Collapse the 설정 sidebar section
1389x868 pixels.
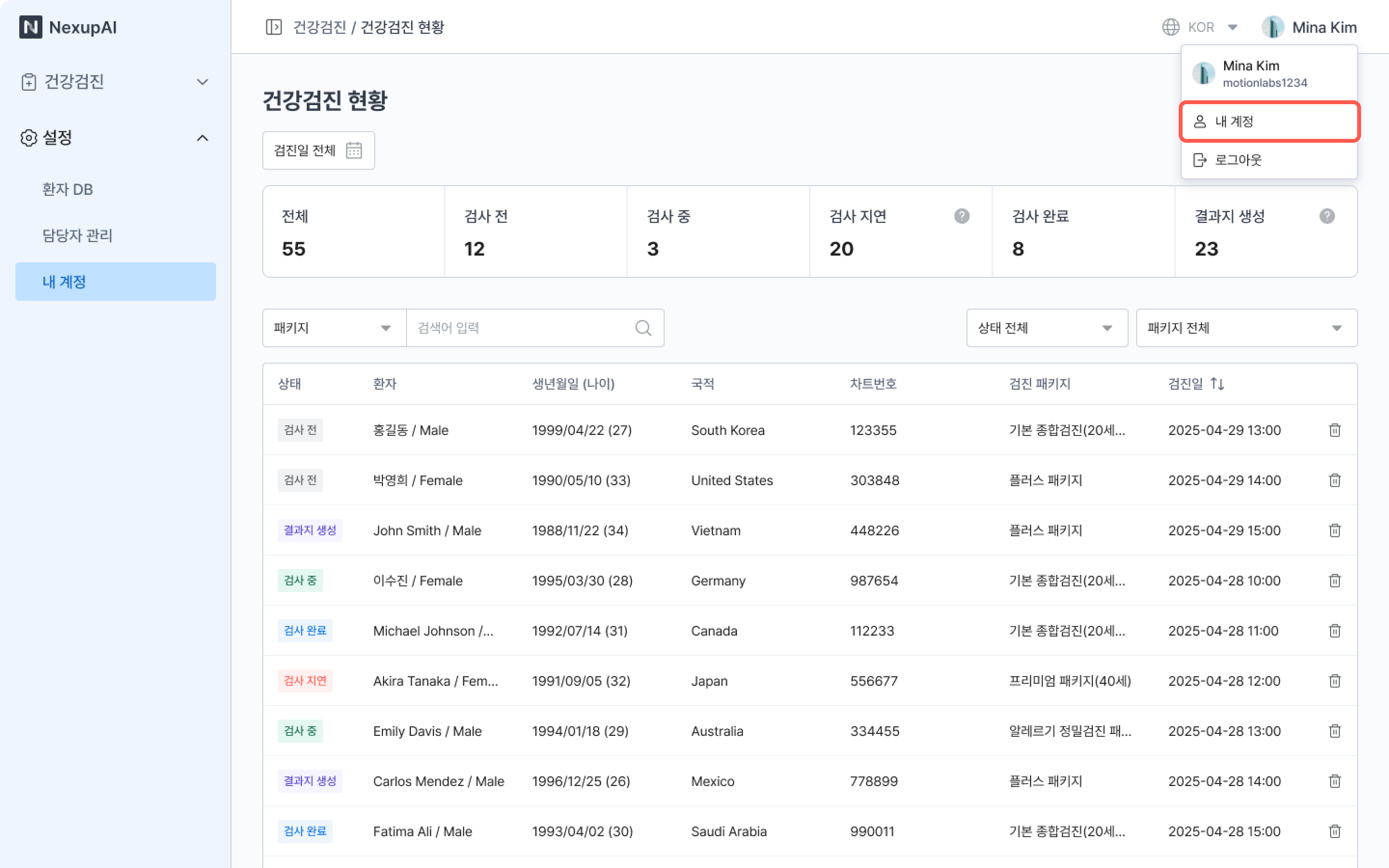(202, 138)
